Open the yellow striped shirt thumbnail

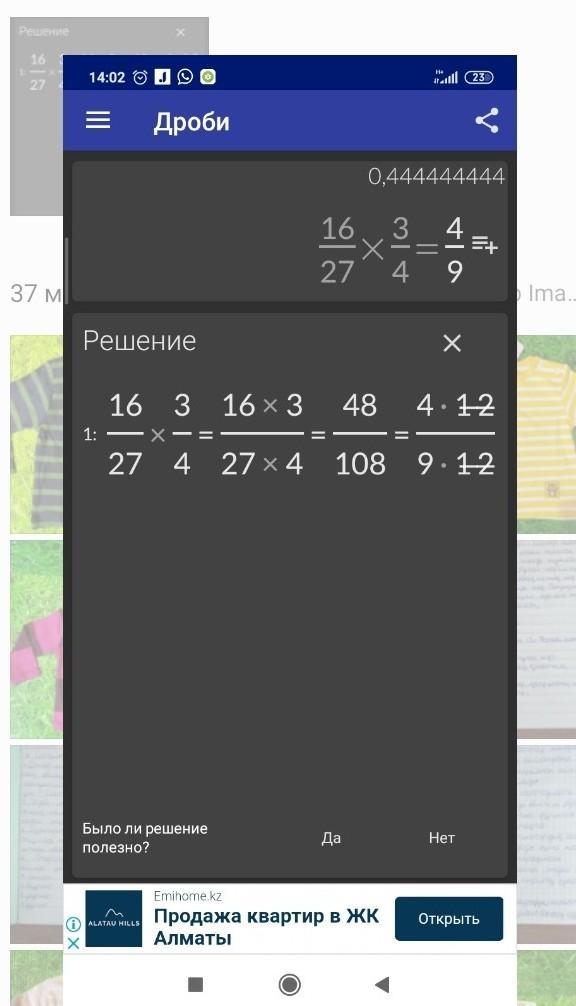(x=546, y=434)
